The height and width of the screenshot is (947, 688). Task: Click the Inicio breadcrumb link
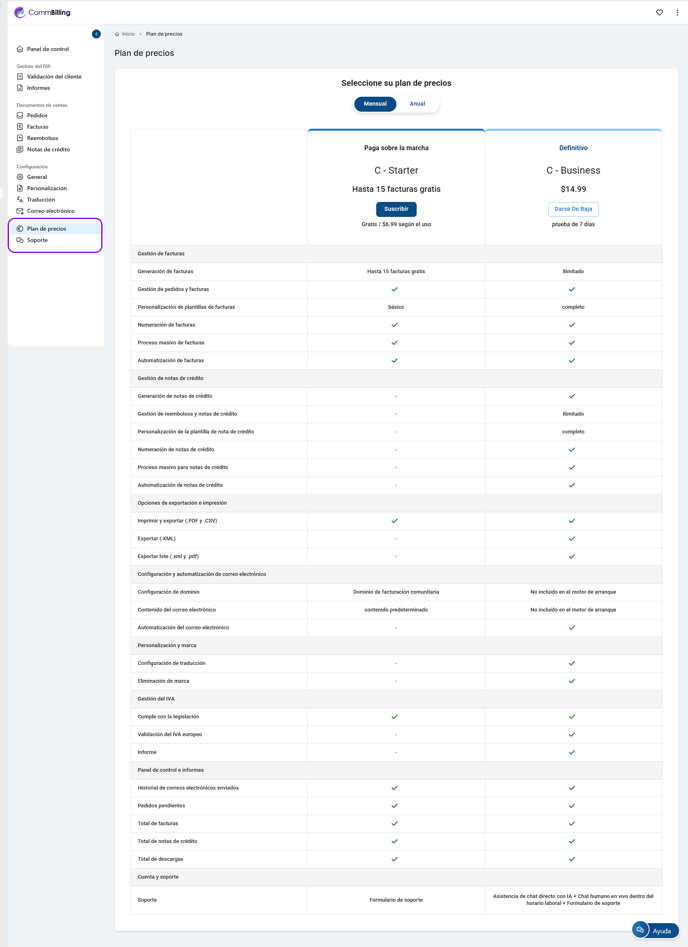(x=128, y=34)
